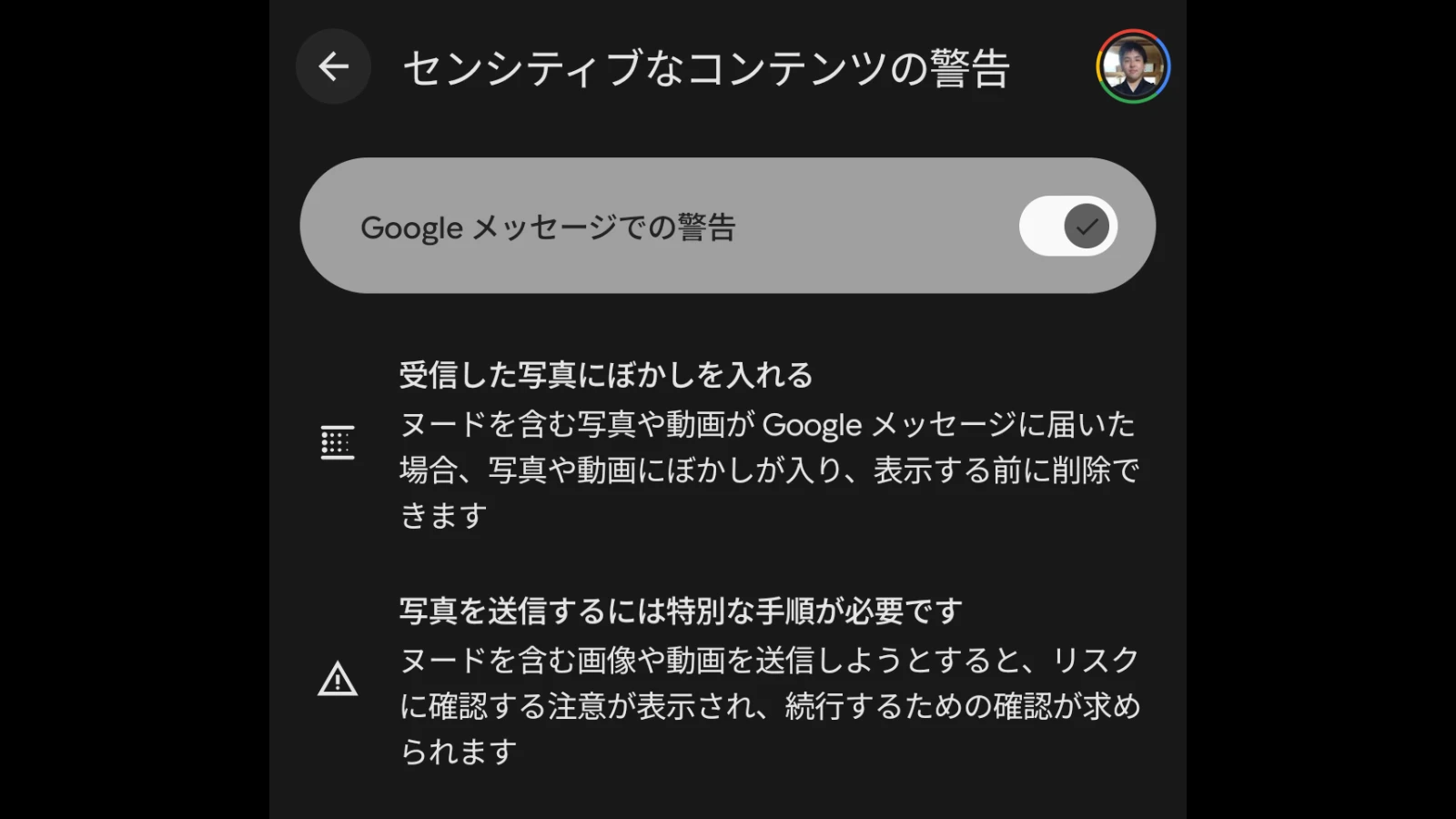Open the Google account profile avatar
This screenshot has width=1456, height=819.
pyautogui.click(x=1133, y=66)
